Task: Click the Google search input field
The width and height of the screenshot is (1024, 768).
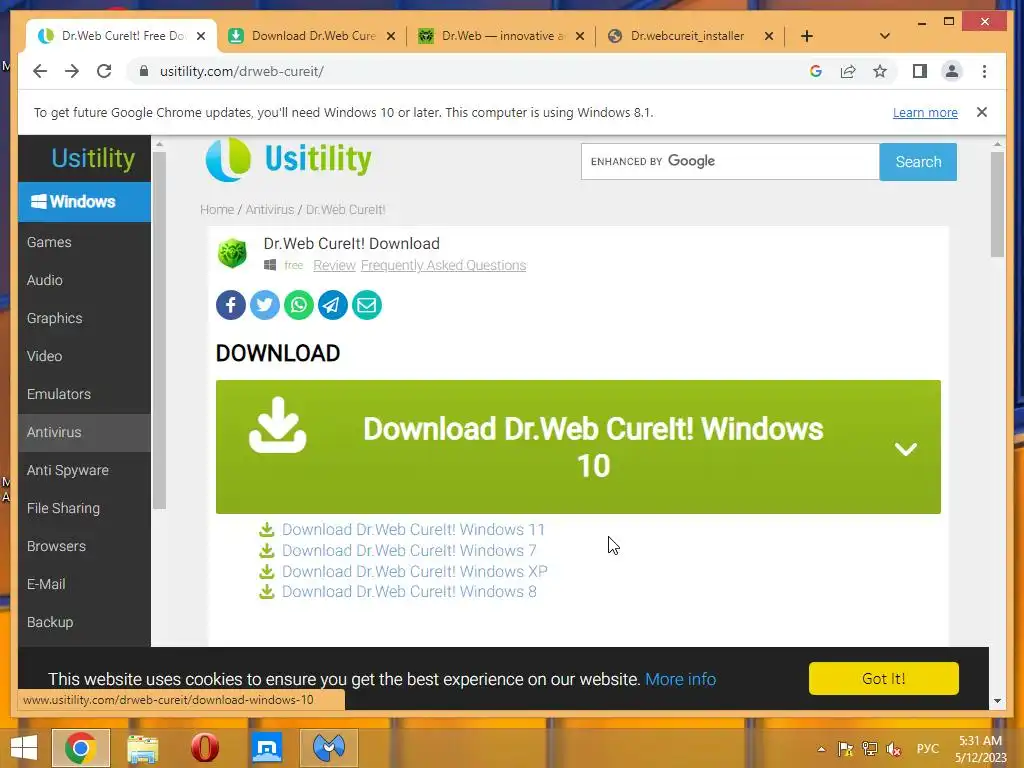Action: point(730,161)
